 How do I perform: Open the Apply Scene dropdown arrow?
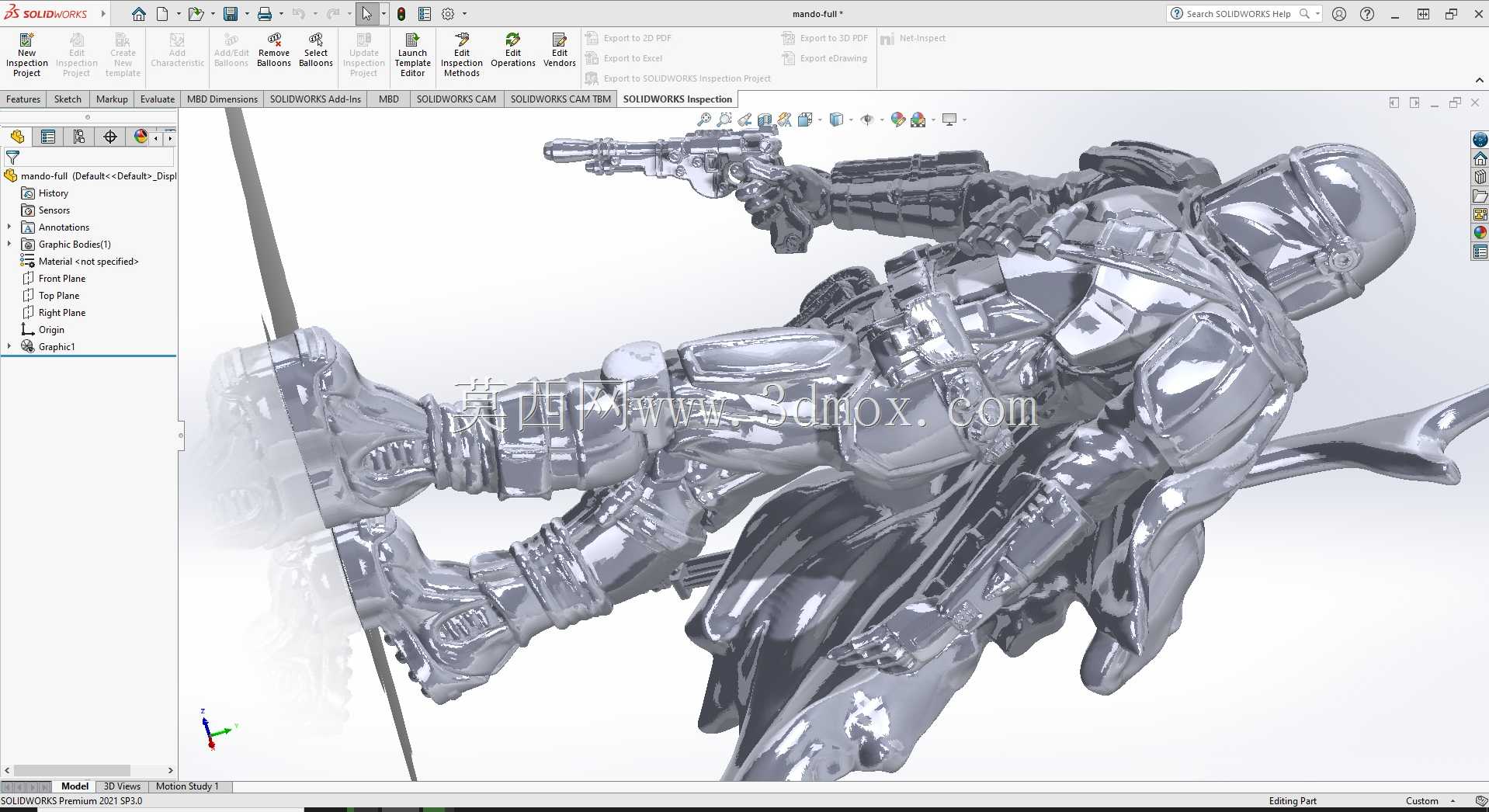[933, 120]
